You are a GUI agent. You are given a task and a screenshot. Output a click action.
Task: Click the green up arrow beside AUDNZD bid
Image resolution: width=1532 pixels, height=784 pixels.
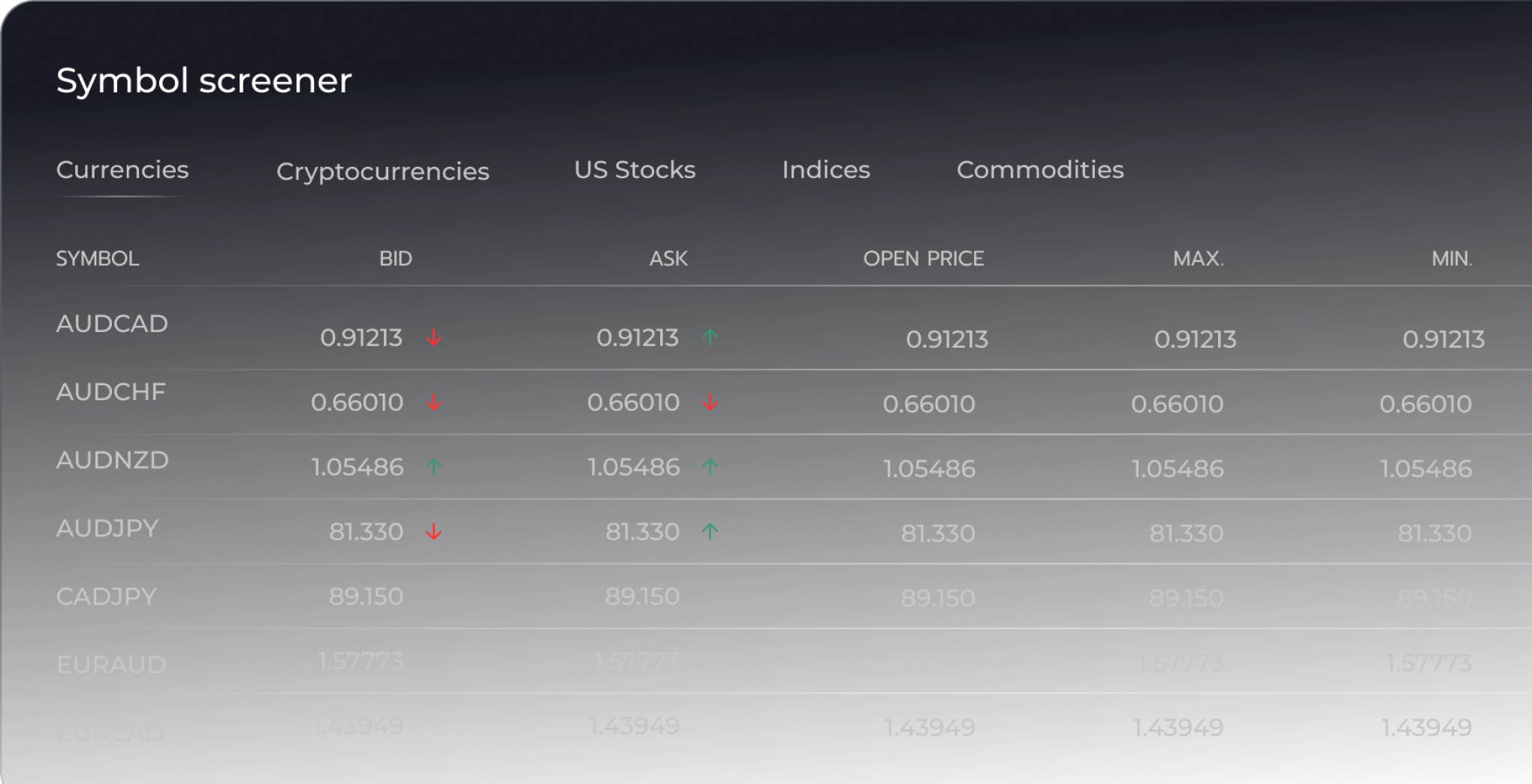click(434, 467)
